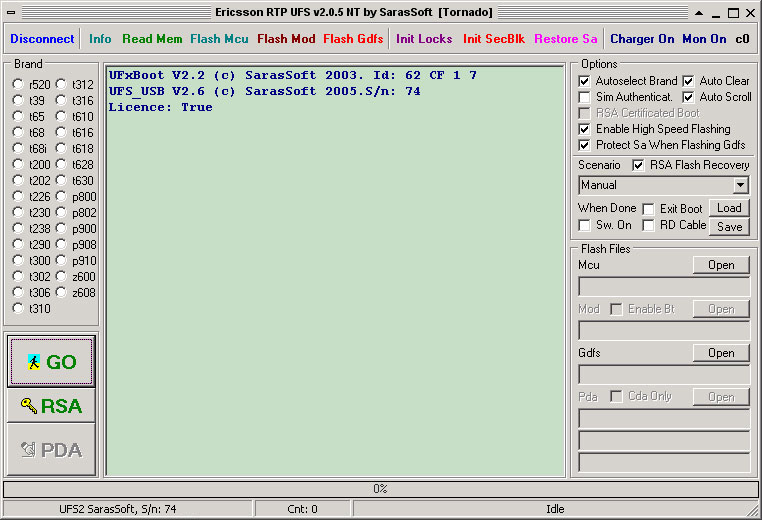Select the t65 brand option
This screenshot has width=762, height=520.
pos(18,116)
